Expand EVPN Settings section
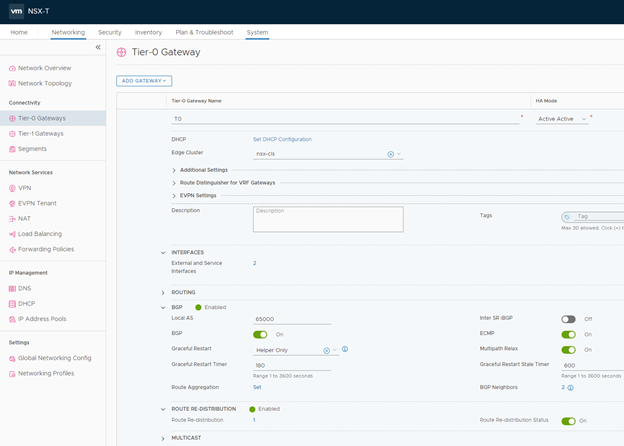 point(174,196)
